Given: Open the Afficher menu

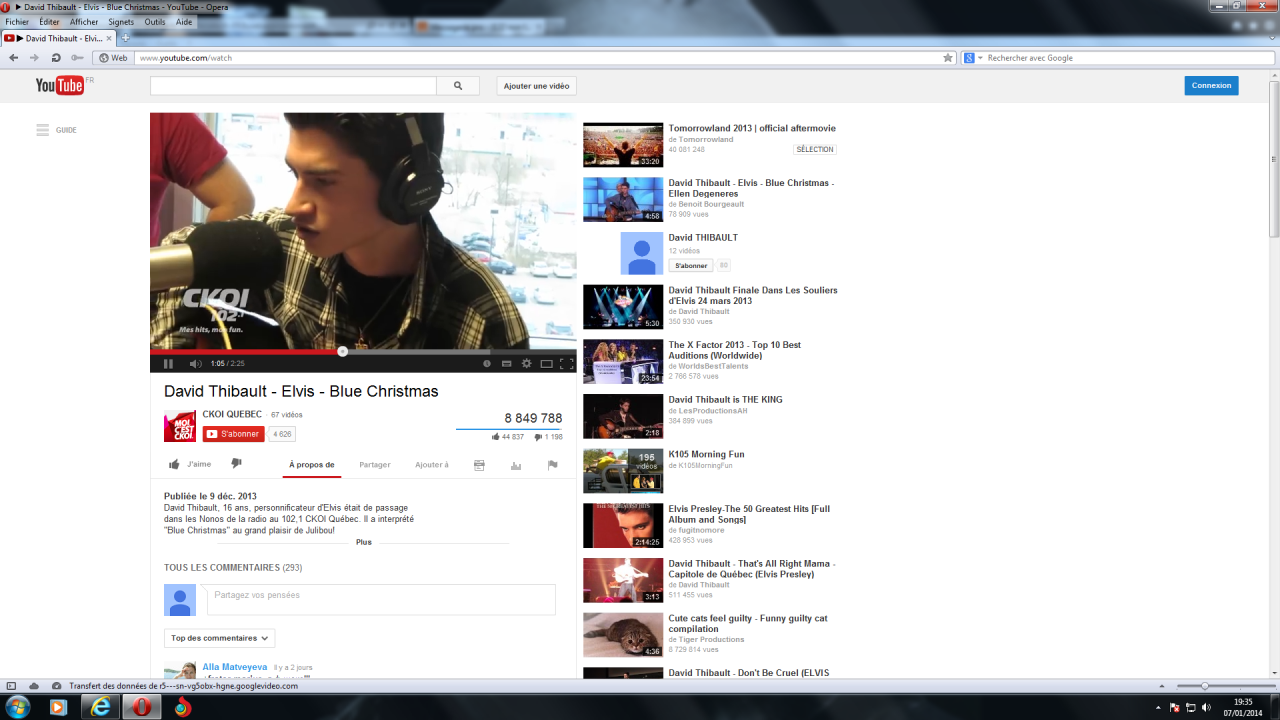Looking at the screenshot, I should pyautogui.click(x=84, y=22).
